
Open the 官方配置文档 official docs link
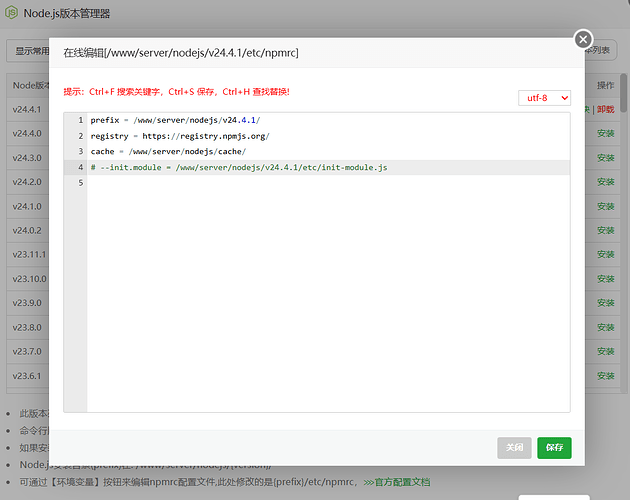point(397,482)
